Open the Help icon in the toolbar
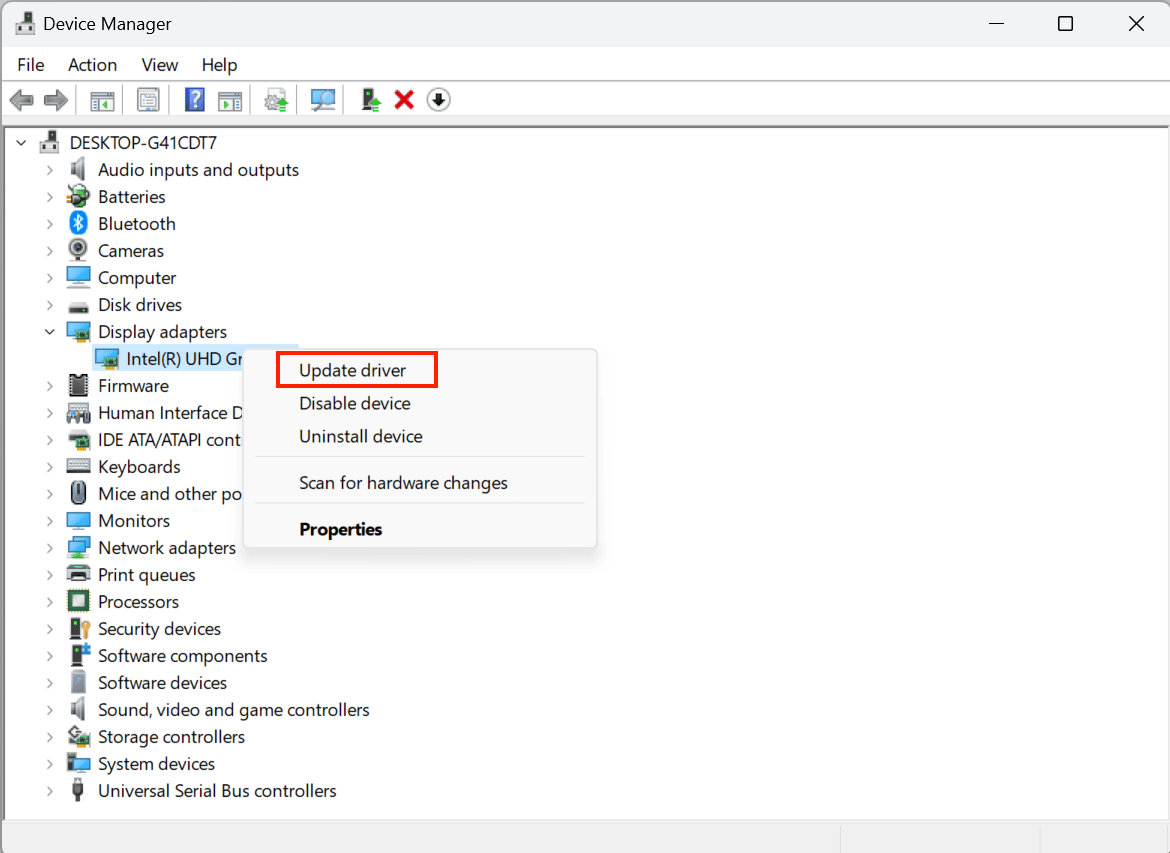1170x853 pixels. (194, 99)
